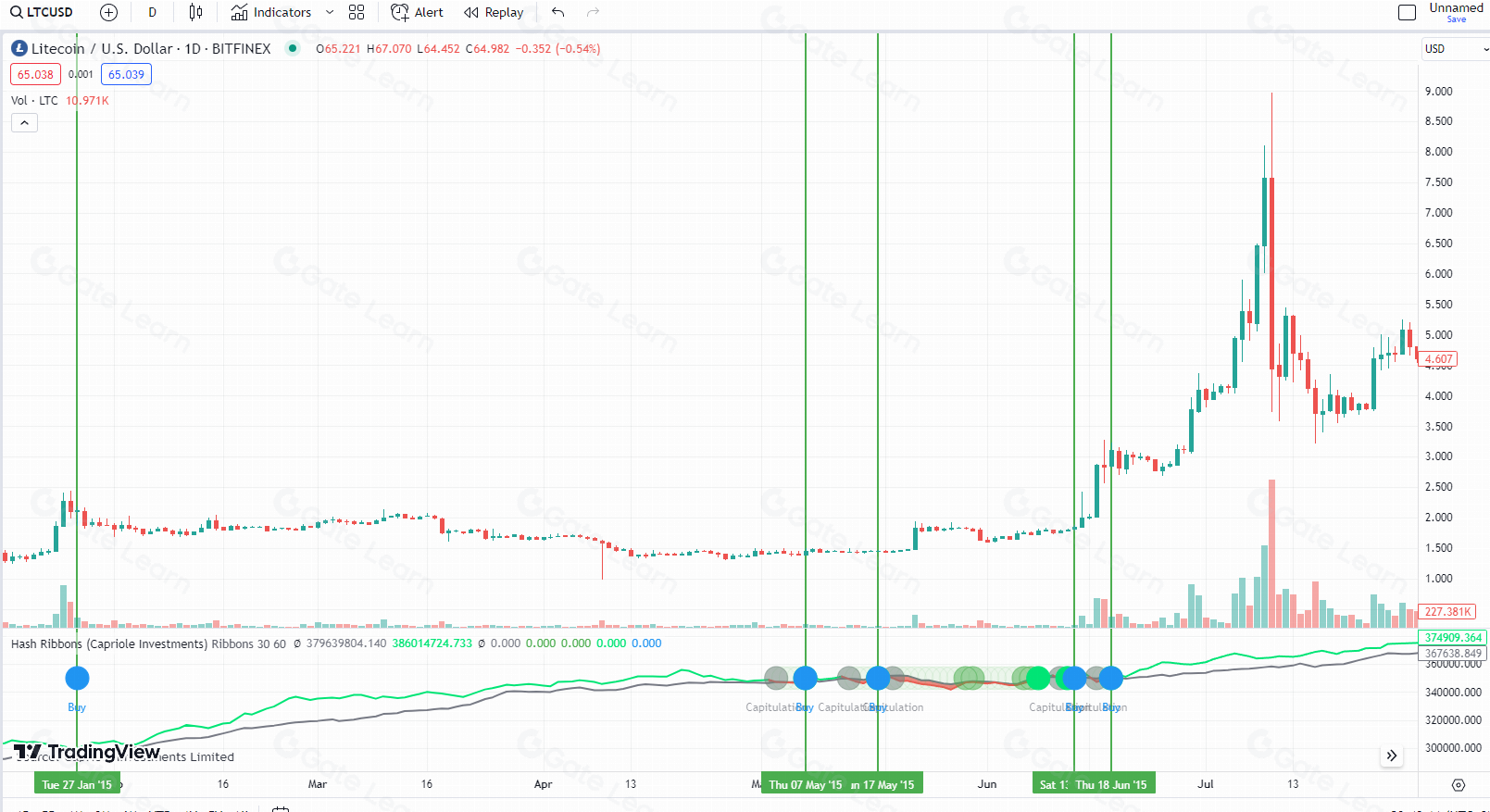This screenshot has height=812, width=1490.
Task: Change the candlestick chart style
Action: click(195, 12)
